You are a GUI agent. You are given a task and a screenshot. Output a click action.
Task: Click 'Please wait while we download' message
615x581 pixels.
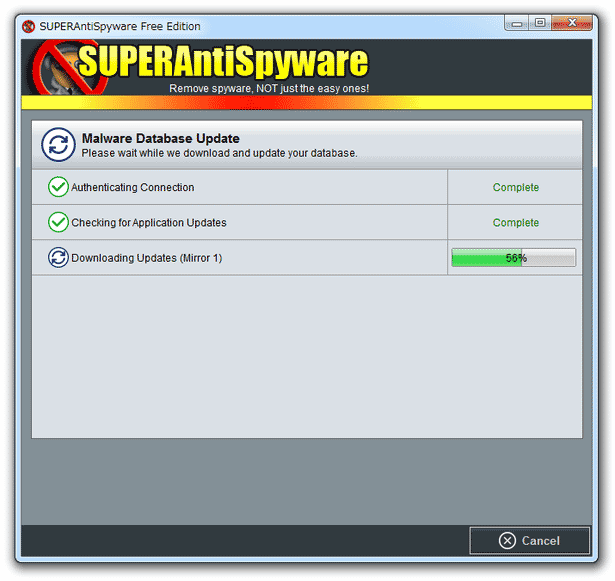(219, 153)
